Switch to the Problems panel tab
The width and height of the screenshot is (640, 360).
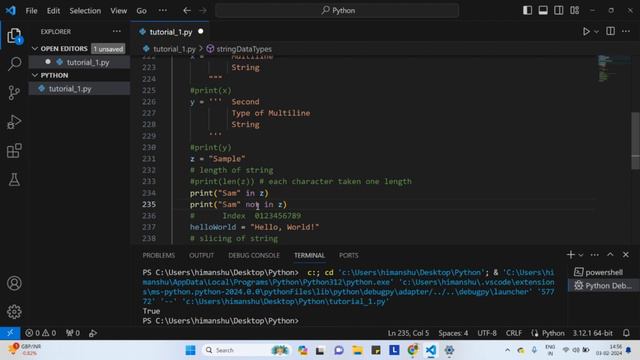pyautogui.click(x=158, y=255)
